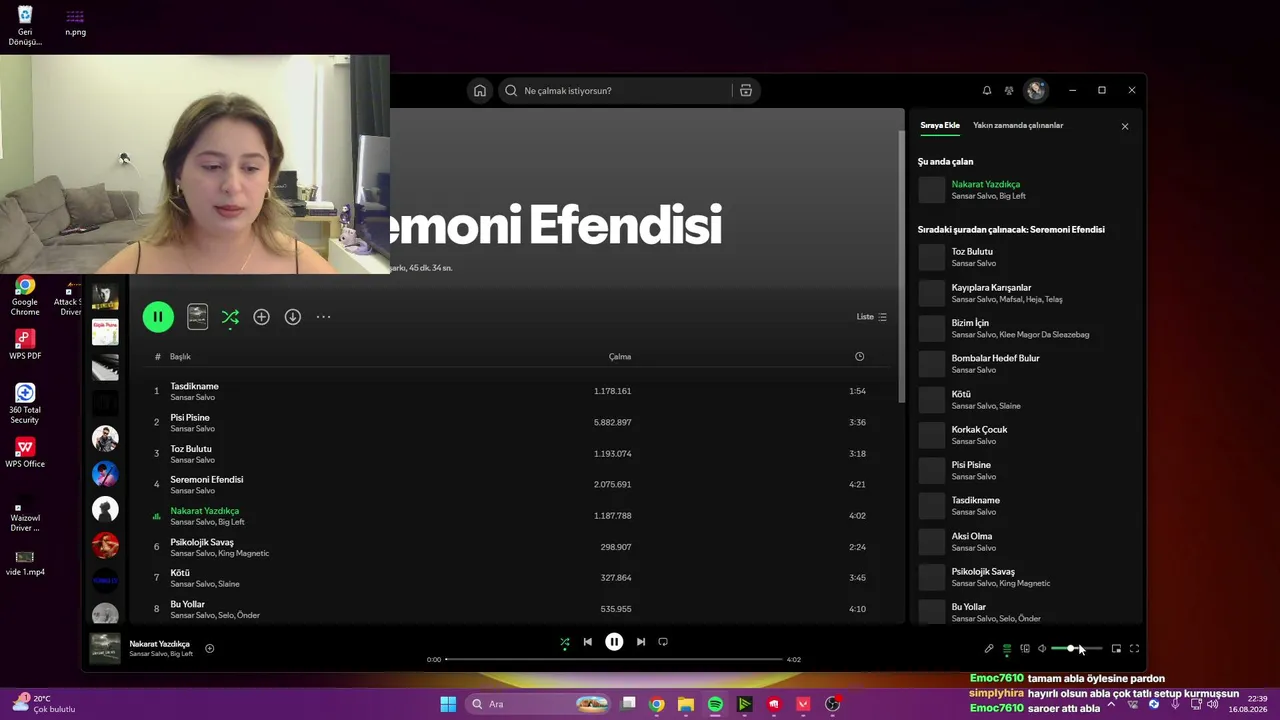Select track 4 Seremoni Efendisi in the list
The image size is (1280, 720).
(518, 484)
